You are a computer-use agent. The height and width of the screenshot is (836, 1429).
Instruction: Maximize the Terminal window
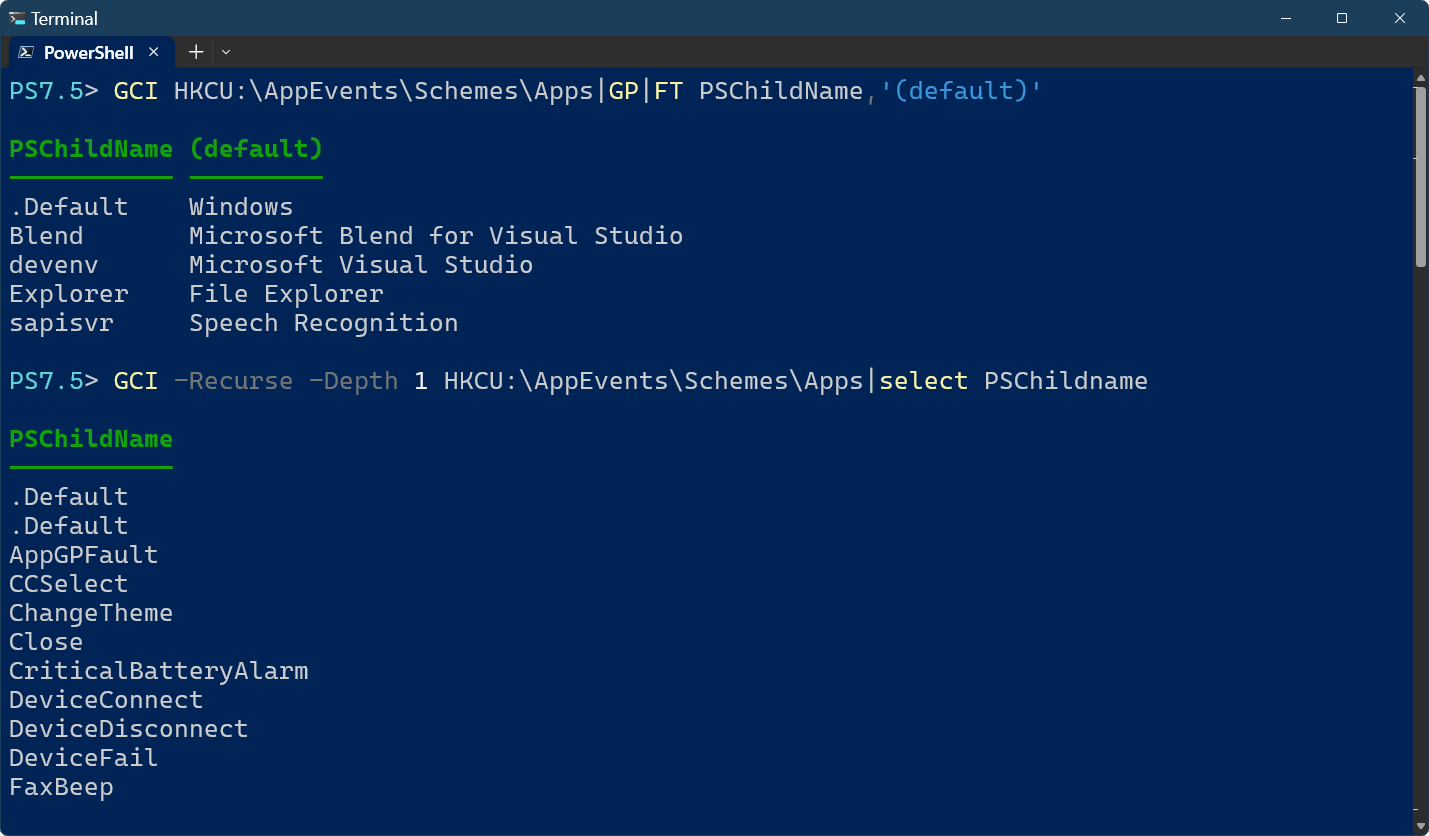pos(1342,18)
